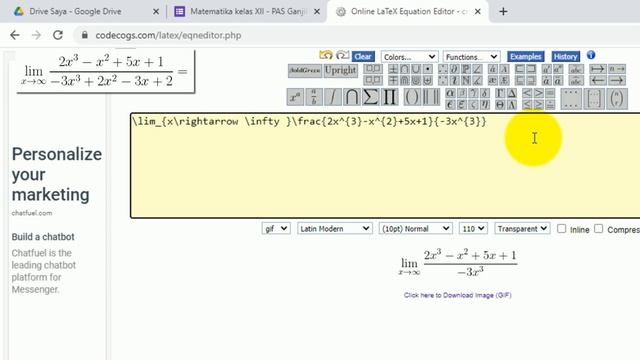Switch to the Drive Saya - Google Drive tab
The width and height of the screenshot is (640, 360).
click(75, 11)
